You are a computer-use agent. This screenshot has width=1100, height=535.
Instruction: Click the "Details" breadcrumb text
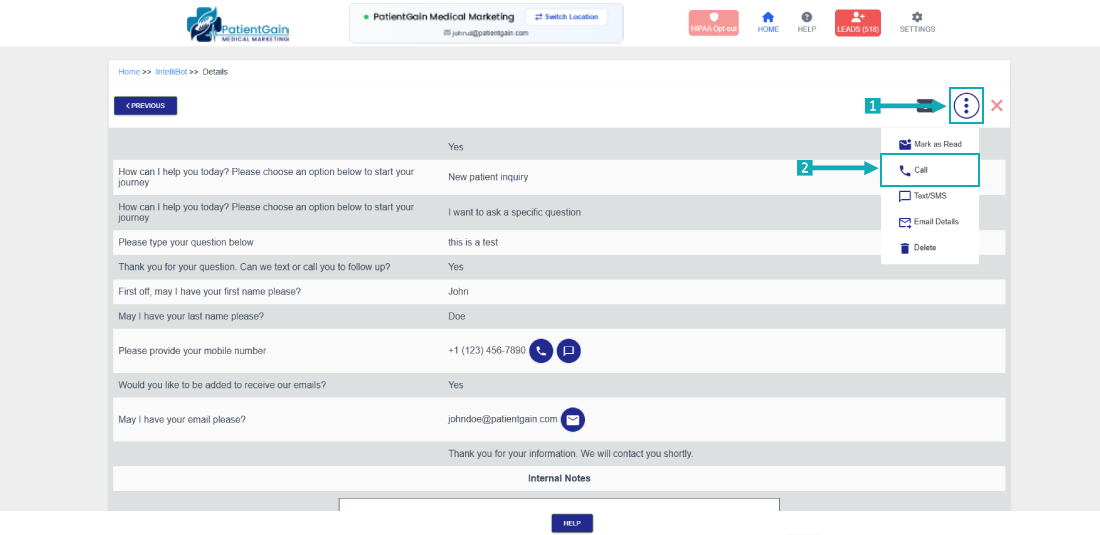pos(215,72)
